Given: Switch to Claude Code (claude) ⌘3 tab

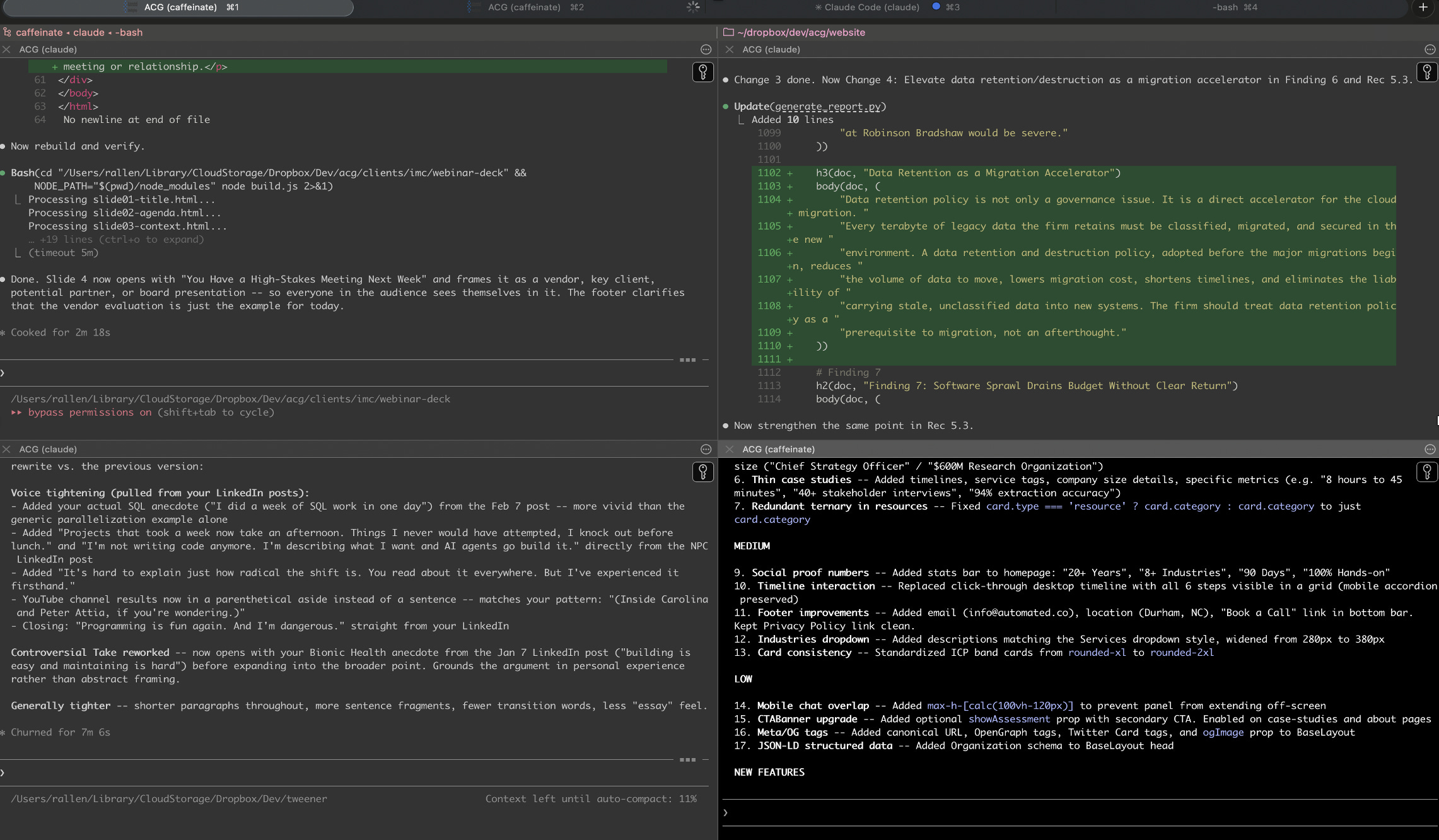Looking at the screenshot, I should tap(871, 8).
